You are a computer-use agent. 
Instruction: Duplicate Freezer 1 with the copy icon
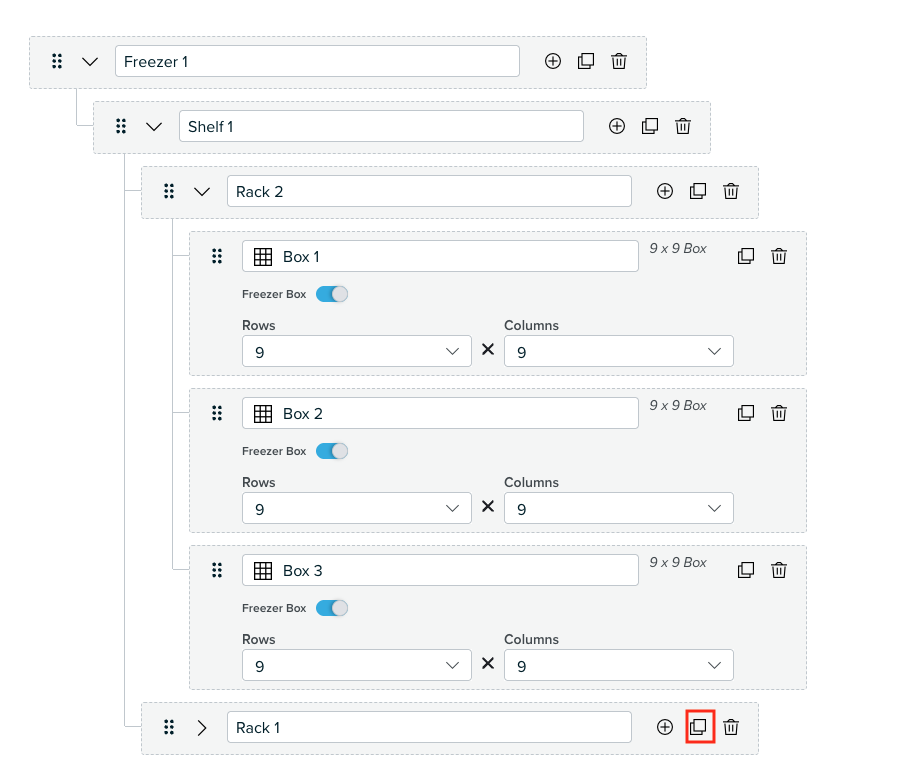(586, 61)
